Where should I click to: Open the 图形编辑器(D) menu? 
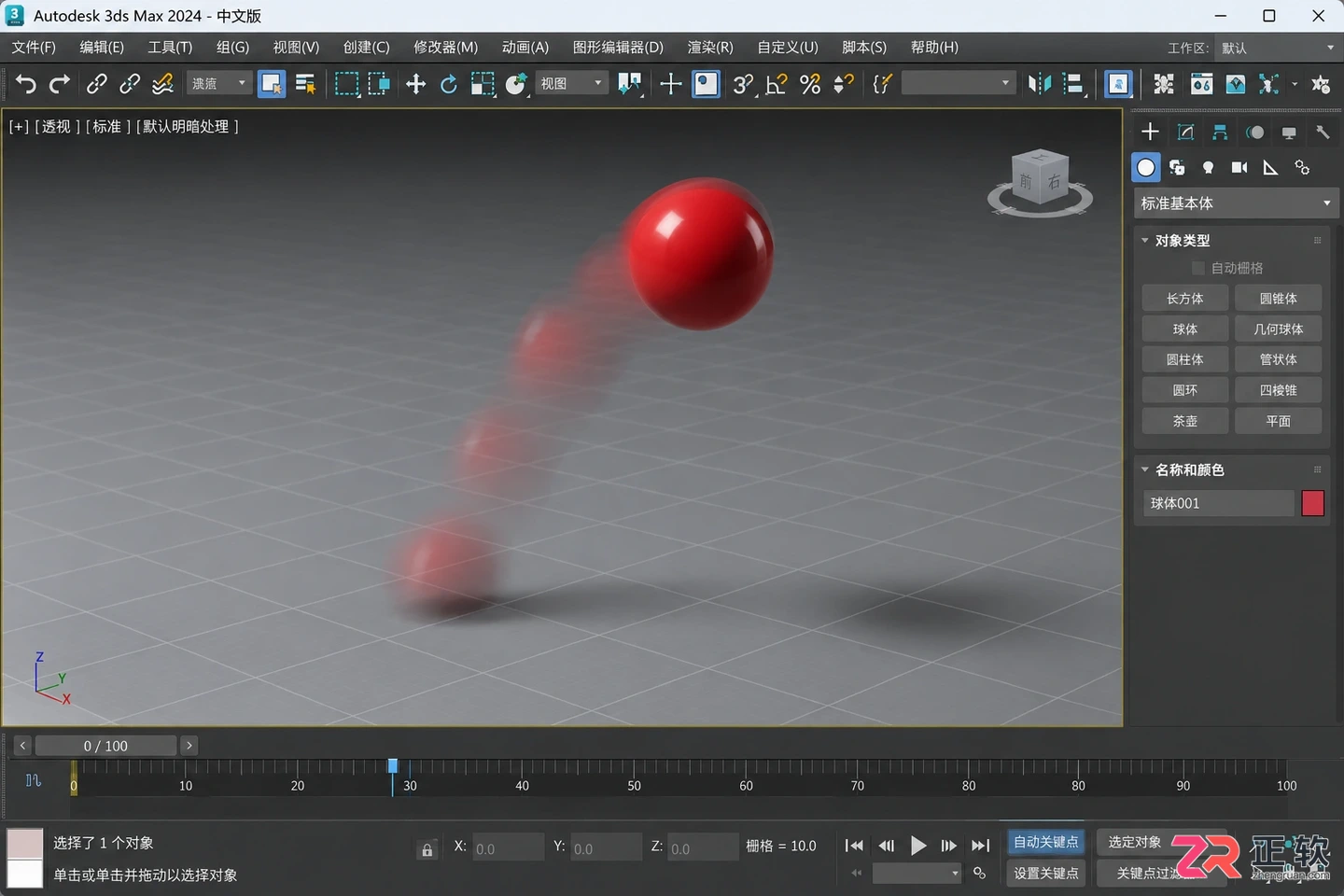(x=618, y=48)
